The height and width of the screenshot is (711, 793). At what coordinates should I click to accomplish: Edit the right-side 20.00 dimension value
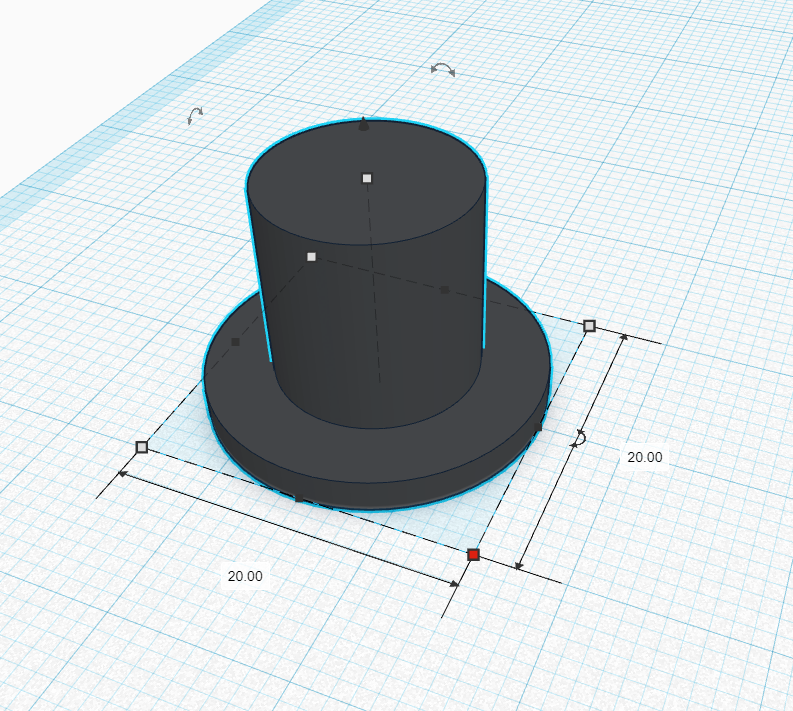pos(645,457)
